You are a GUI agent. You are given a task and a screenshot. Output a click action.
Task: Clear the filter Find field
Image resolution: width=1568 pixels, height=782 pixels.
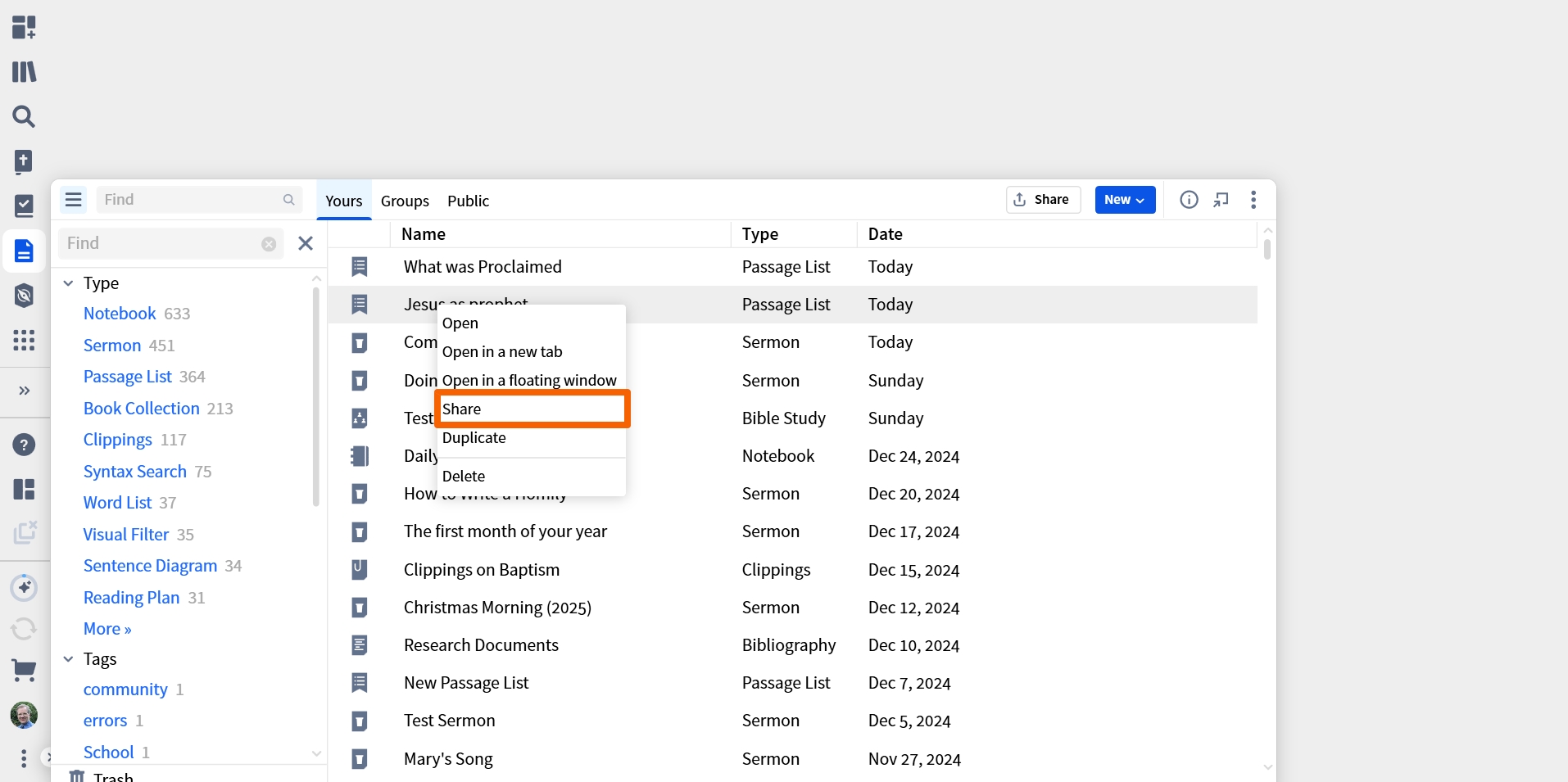[x=269, y=244]
